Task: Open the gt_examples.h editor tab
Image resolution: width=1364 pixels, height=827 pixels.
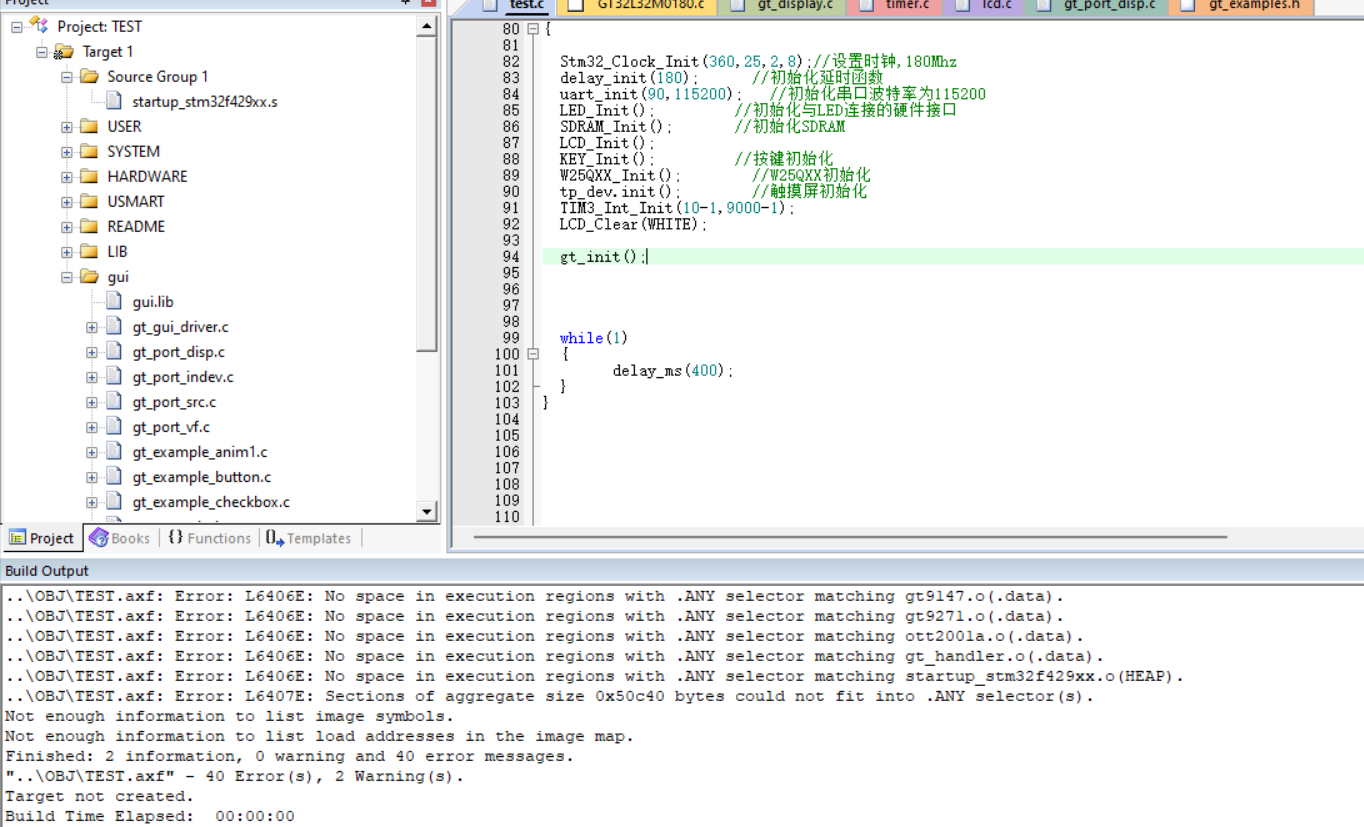Action: [1242, 6]
